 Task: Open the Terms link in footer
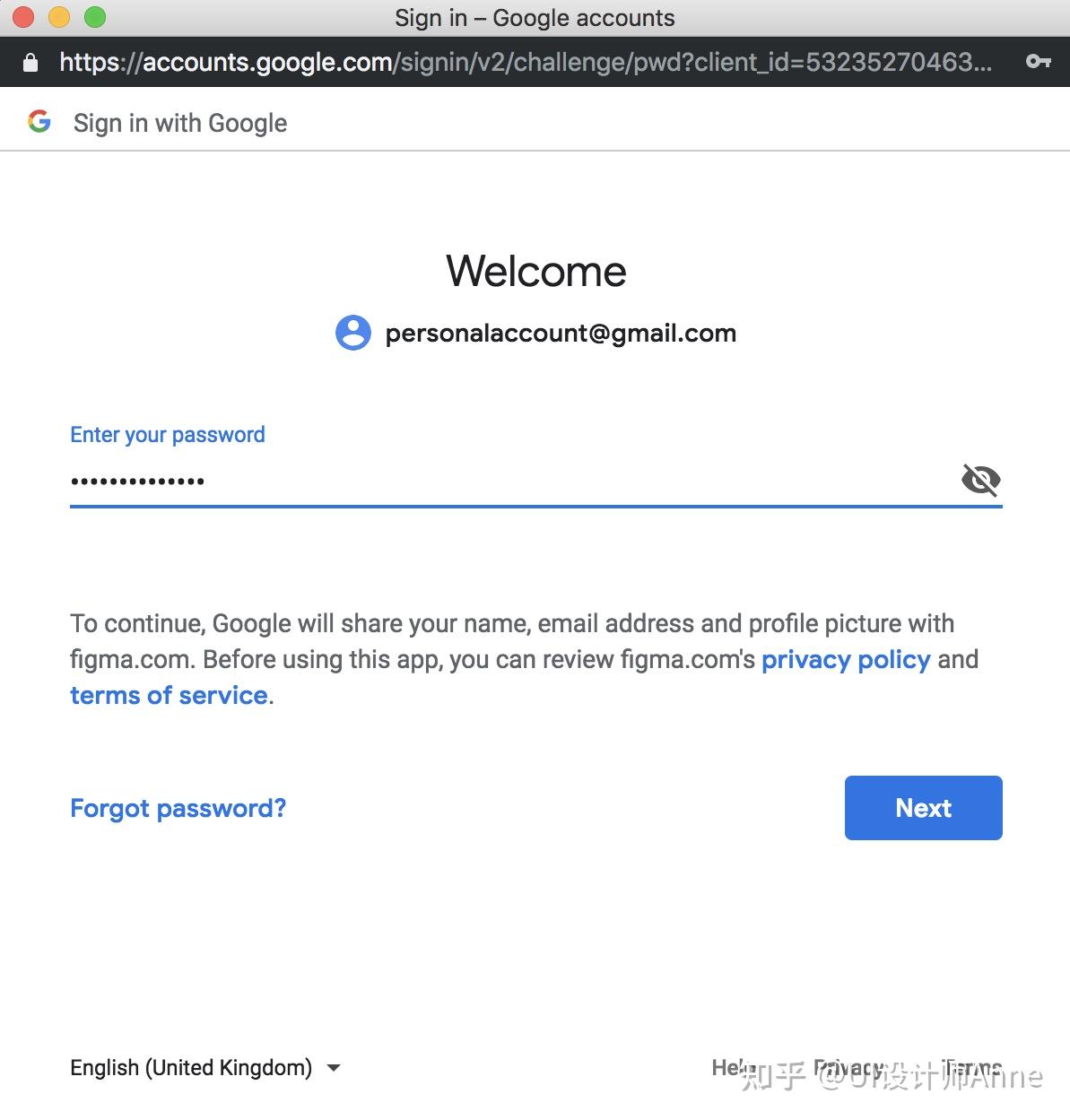point(973,1067)
